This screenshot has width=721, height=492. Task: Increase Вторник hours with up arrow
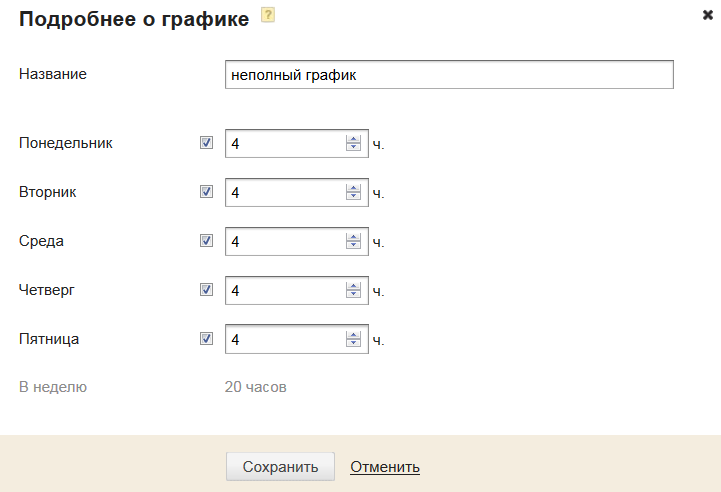point(352,188)
